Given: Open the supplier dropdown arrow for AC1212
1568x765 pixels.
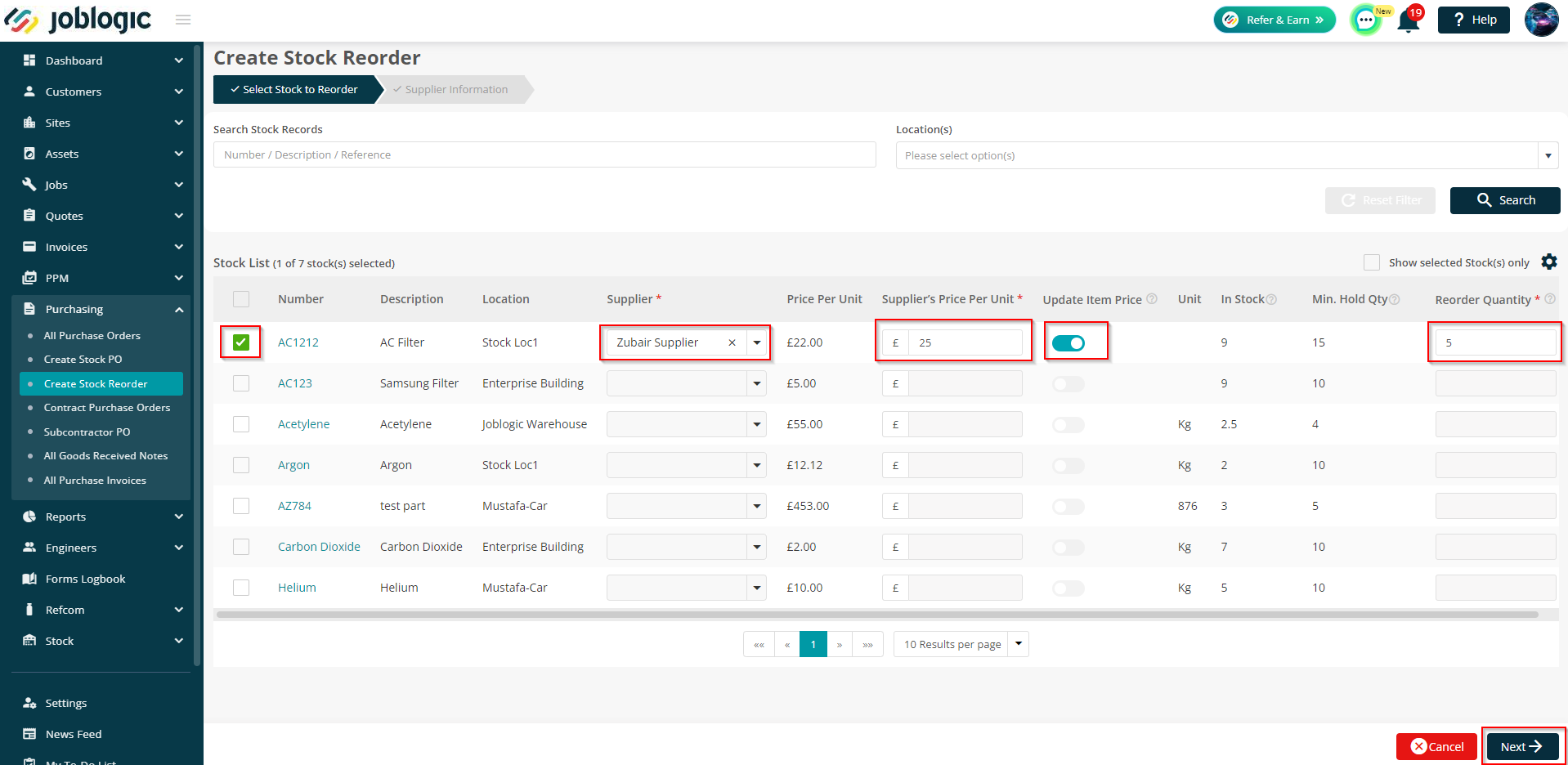Looking at the screenshot, I should click(x=757, y=342).
